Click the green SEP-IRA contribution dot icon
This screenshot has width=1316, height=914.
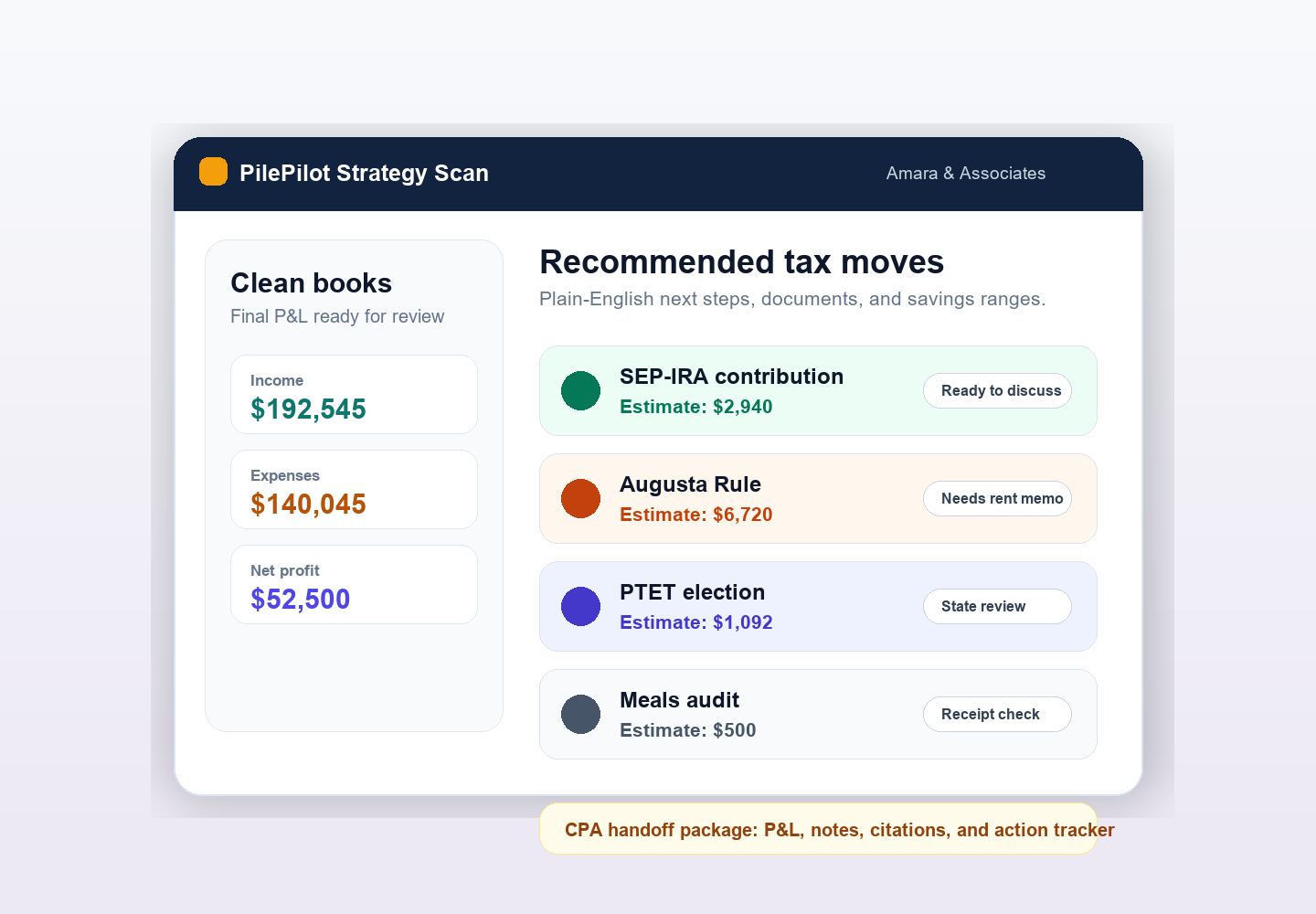coord(580,390)
